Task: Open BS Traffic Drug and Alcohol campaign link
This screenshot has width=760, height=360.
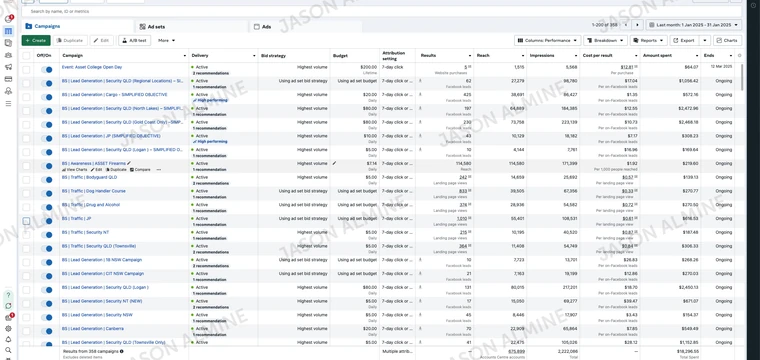Action: point(91,205)
